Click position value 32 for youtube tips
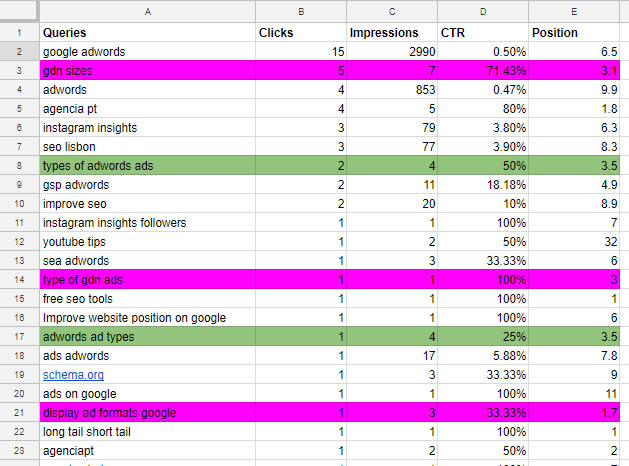629x466 pixels. (x=574, y=242)
